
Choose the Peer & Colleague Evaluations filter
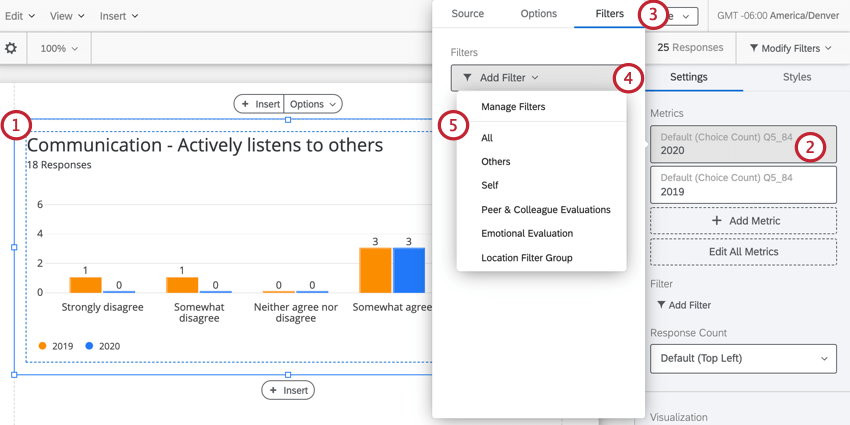pyautogui.click(x=545, y=210)
